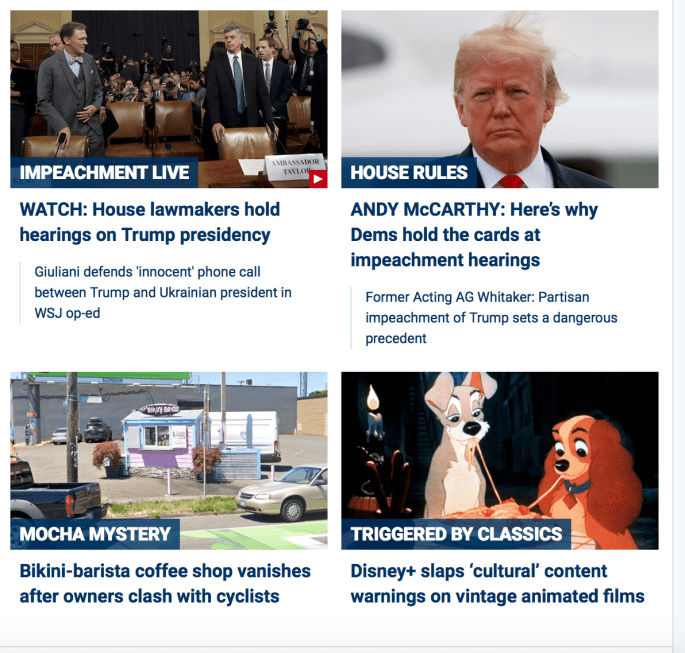The image size is (685, 653).
Task: Open the Lady and the Tramp image
Action: point(500,461)
